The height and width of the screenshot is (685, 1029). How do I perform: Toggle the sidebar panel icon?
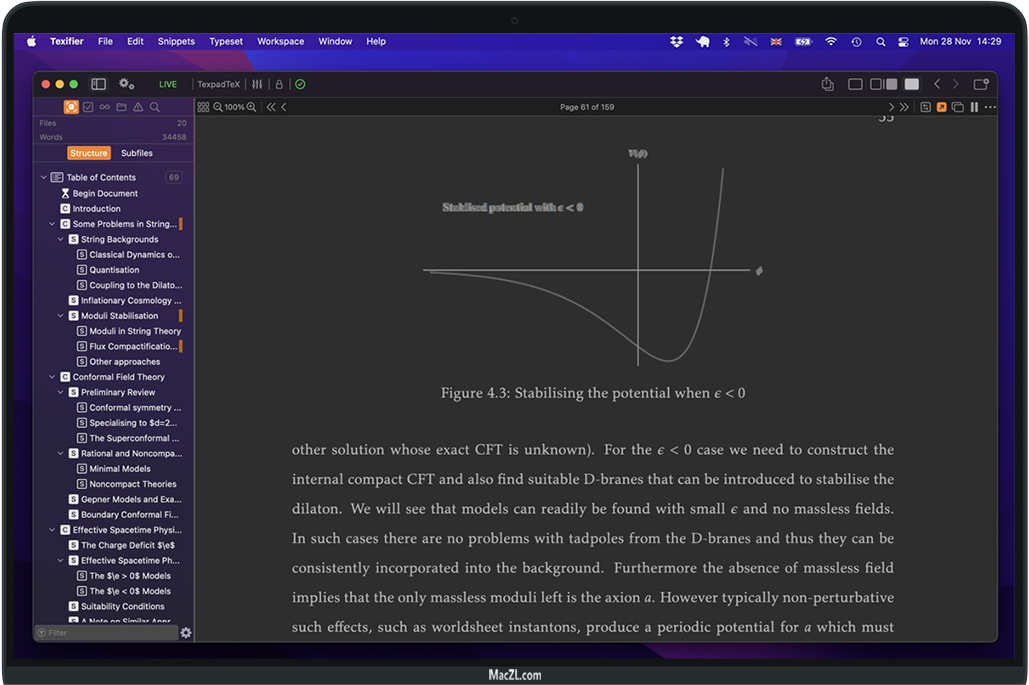(x=98, y=85)
